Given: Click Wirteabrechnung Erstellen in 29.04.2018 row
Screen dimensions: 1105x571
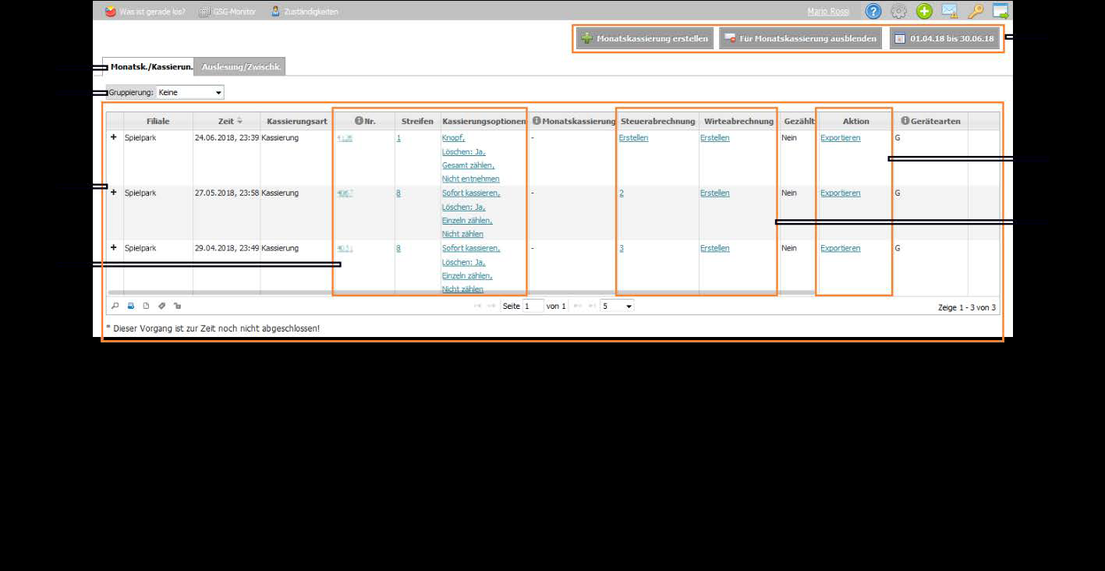Looking at the screenshot, I should pyautogui.click(x=715, y=248).
